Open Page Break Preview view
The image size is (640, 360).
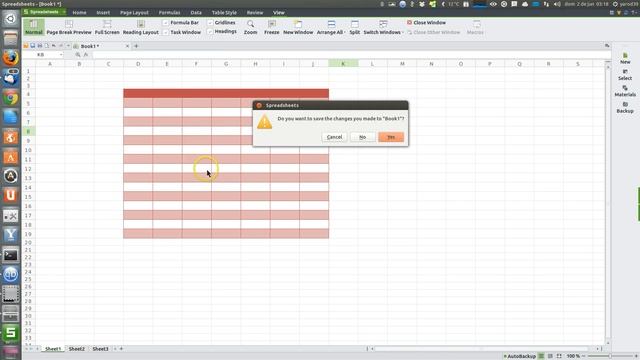pos(69,27)
